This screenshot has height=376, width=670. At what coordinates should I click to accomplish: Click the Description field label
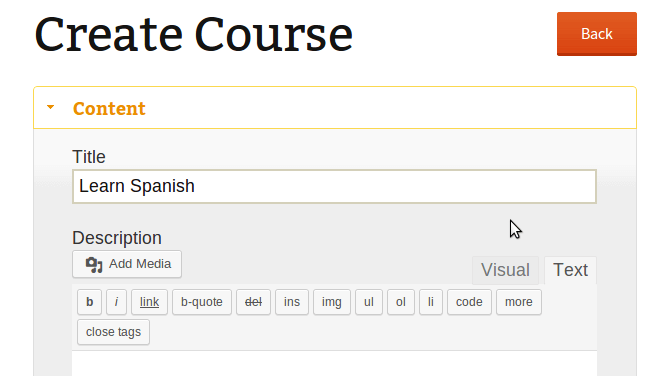click(117, 238)
